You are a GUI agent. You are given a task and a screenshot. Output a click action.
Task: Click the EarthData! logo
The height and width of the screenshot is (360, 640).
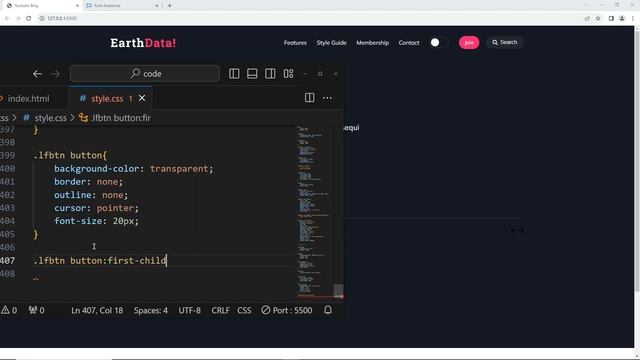click(143, 43)
